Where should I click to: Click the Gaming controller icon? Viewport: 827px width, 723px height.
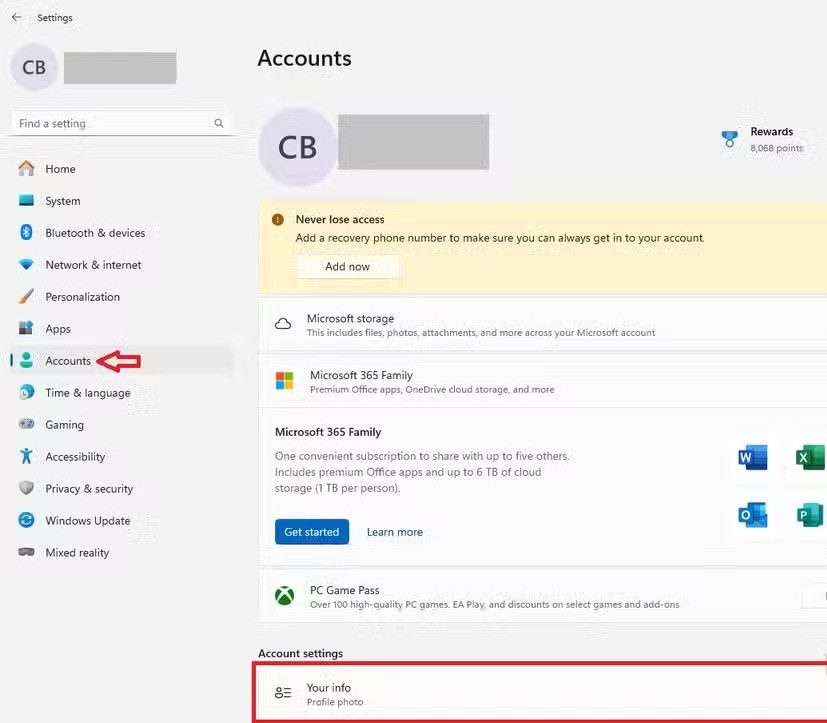pos(26,424)
